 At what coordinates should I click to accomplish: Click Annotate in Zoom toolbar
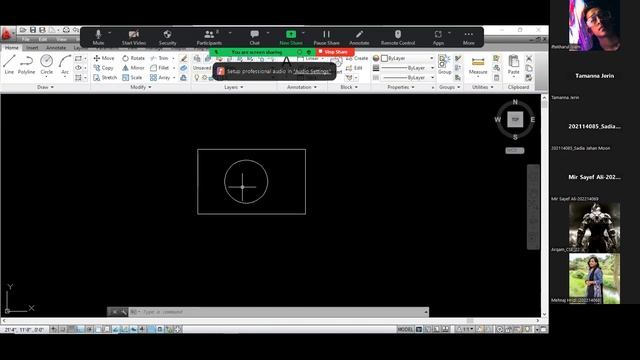[359, 37]
